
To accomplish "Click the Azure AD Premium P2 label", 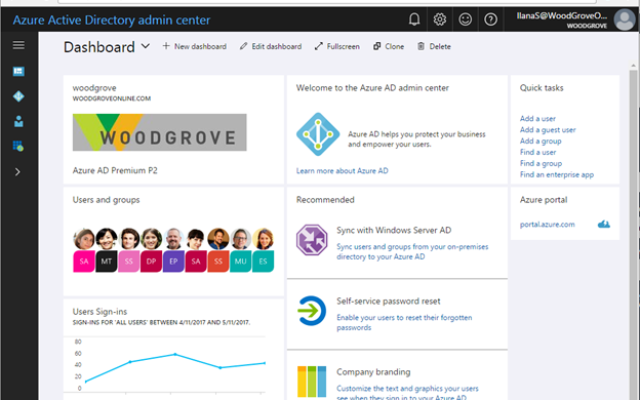I will click(115, 170).
